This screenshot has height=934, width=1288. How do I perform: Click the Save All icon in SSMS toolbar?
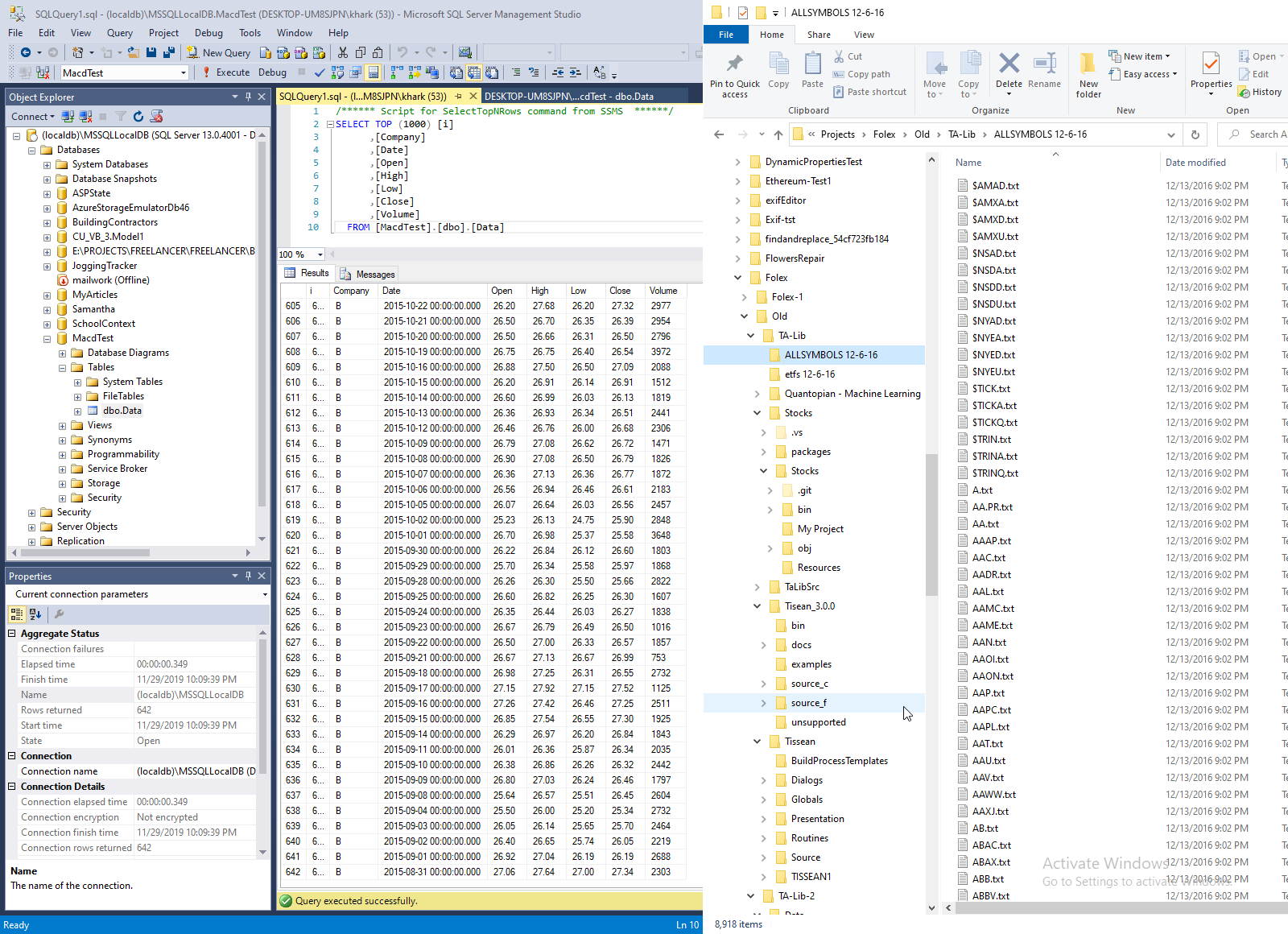[x=169, y=52]
